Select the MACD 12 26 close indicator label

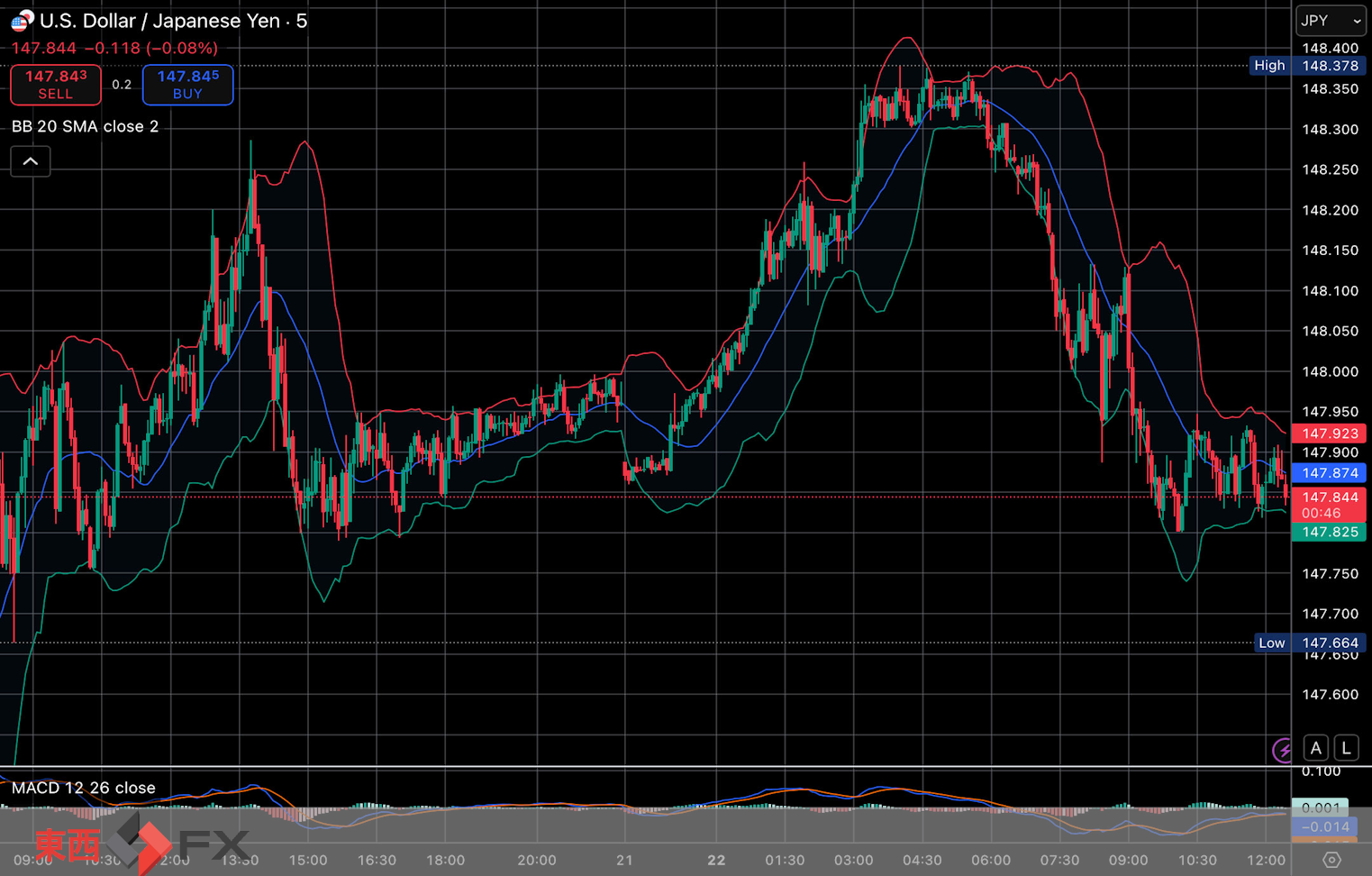tap(83, 788)
